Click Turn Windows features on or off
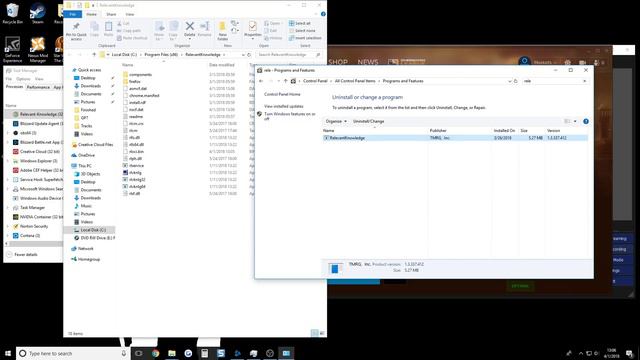Screen dimensions: 640x360 click(289, 116)
